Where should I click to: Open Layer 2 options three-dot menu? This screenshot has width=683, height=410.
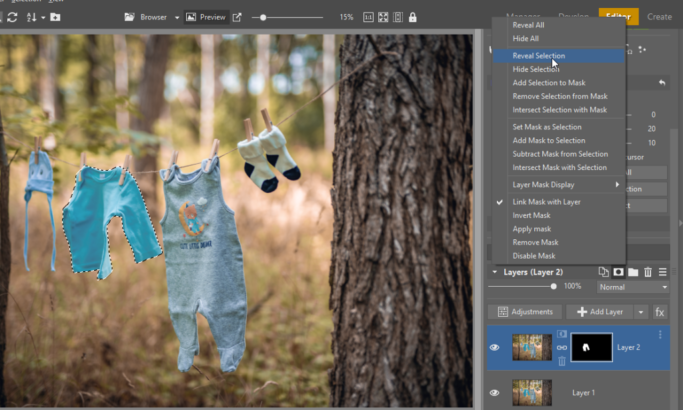[x=660, y=334]
